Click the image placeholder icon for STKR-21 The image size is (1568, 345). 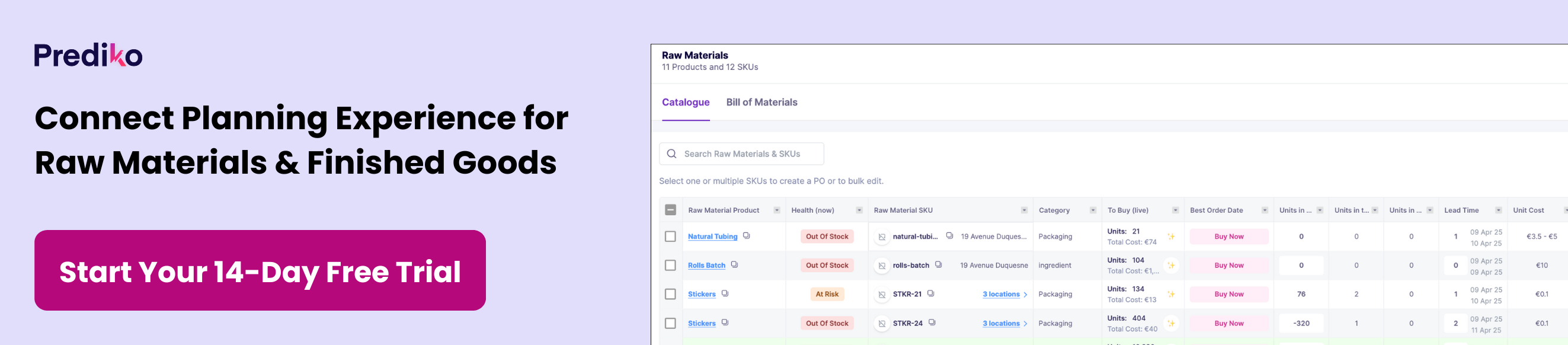pyautogui.click(x=881, y=295)
